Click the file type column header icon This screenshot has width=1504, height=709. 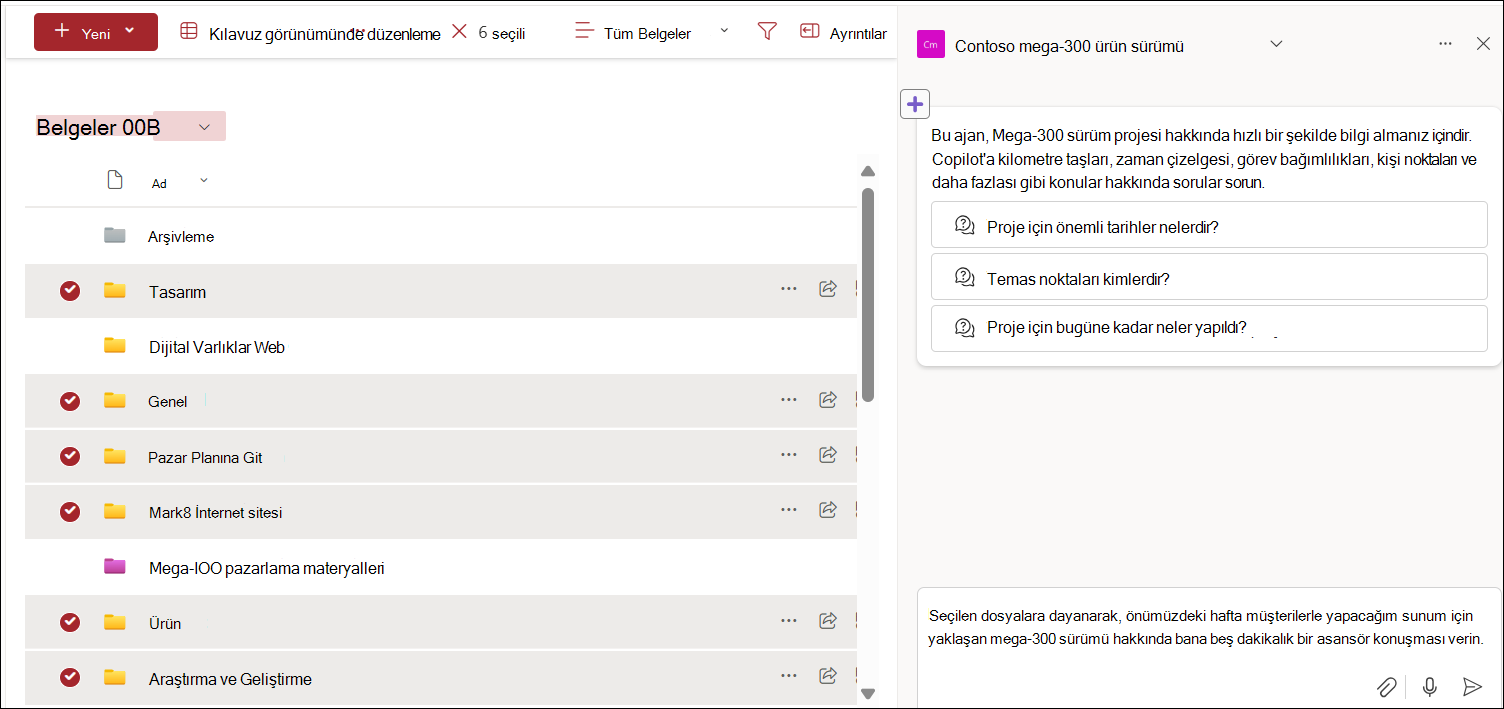[x=115, y=180]
